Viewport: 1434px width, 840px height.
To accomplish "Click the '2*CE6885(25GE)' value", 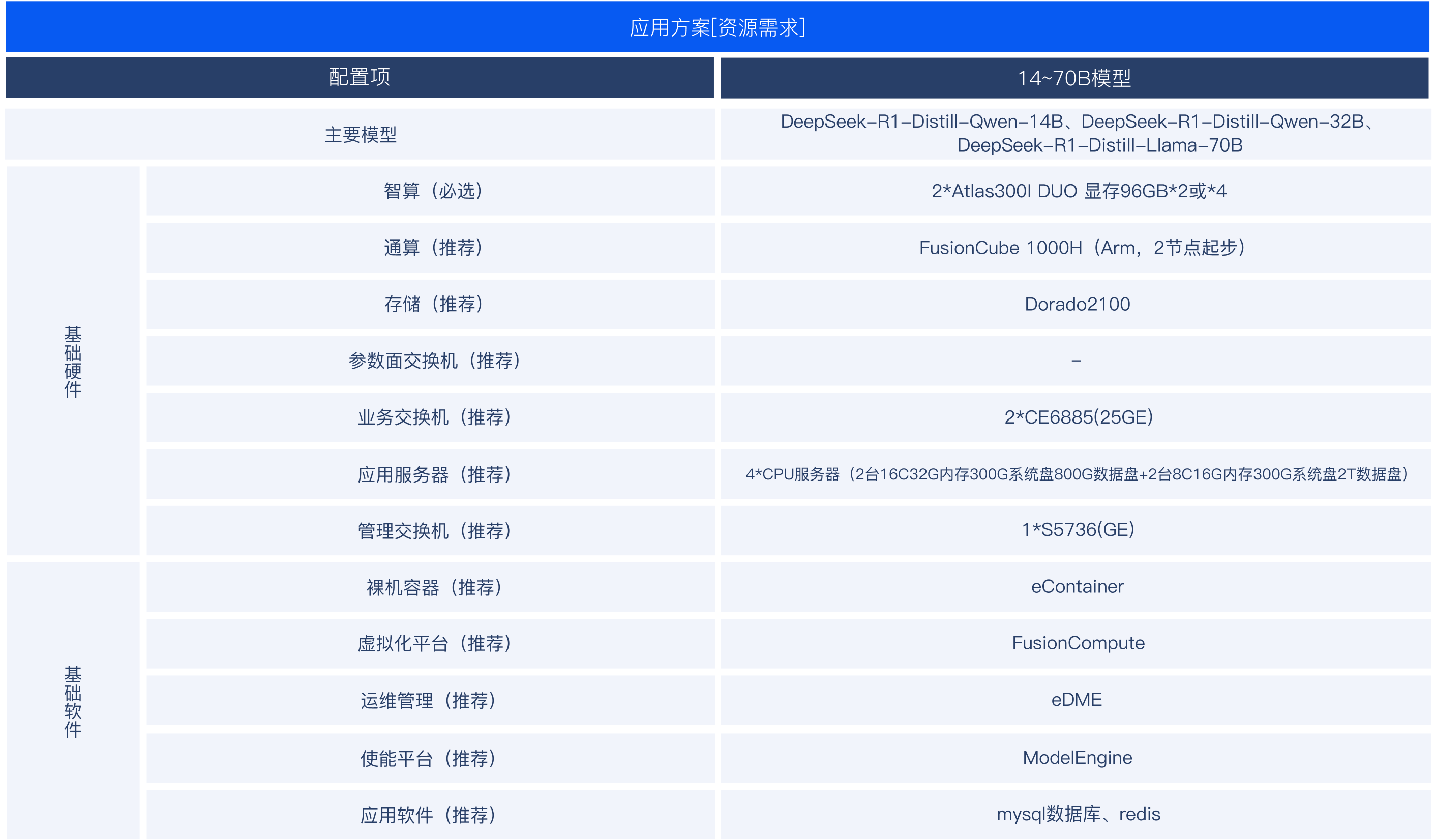I will click(x=1079, y=417).
